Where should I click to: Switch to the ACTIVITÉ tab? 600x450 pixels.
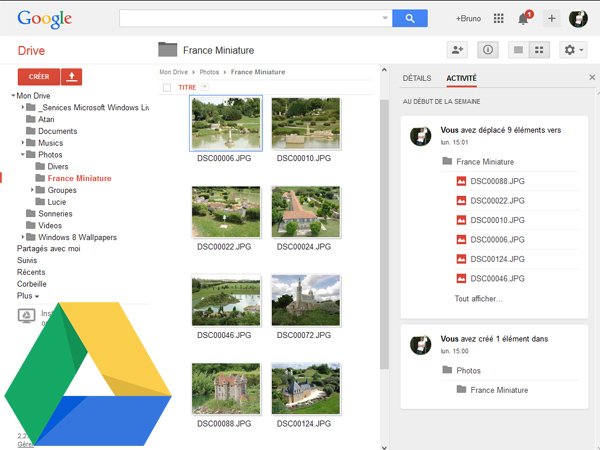tap(461, 78)
